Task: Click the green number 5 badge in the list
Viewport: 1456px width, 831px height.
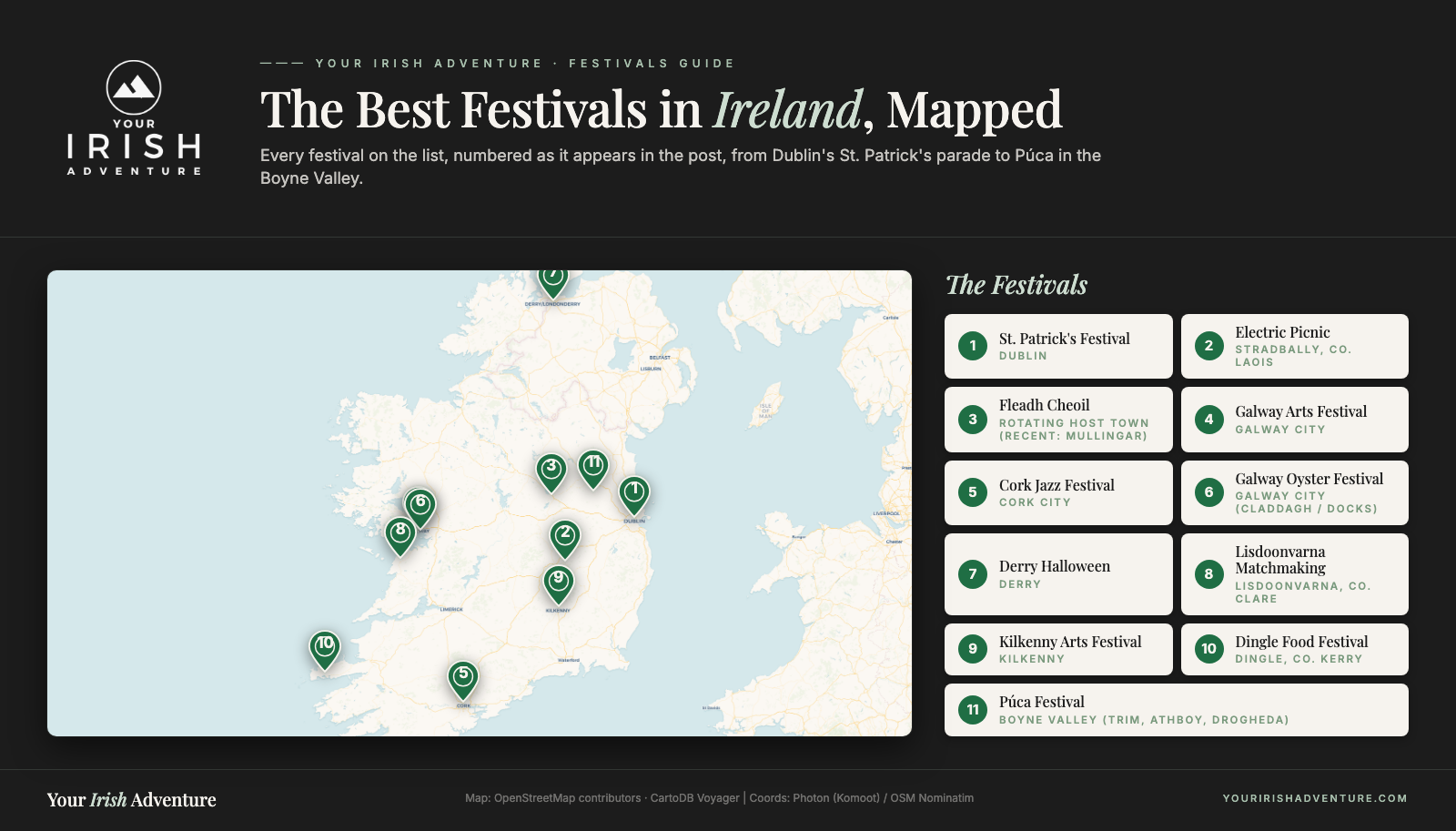Action: point(973,492)
